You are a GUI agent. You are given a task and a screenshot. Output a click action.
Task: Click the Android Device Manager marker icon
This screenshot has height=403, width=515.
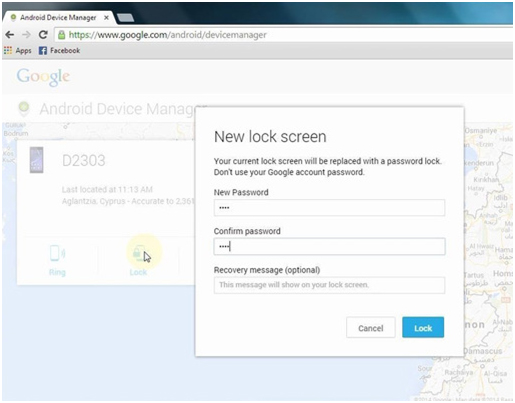tap(24, 108)
